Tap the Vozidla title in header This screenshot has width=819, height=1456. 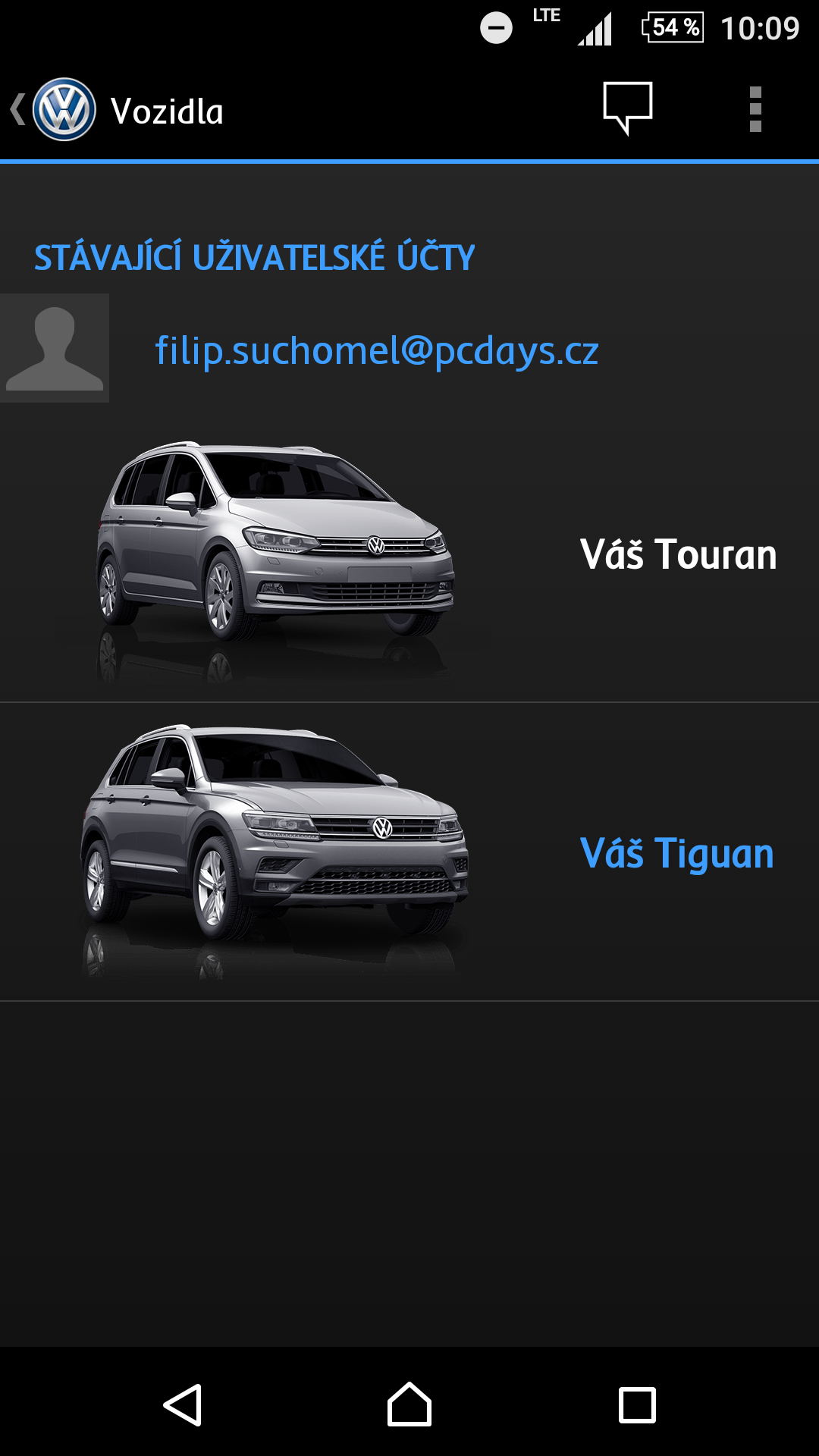(x=168, y=111)
